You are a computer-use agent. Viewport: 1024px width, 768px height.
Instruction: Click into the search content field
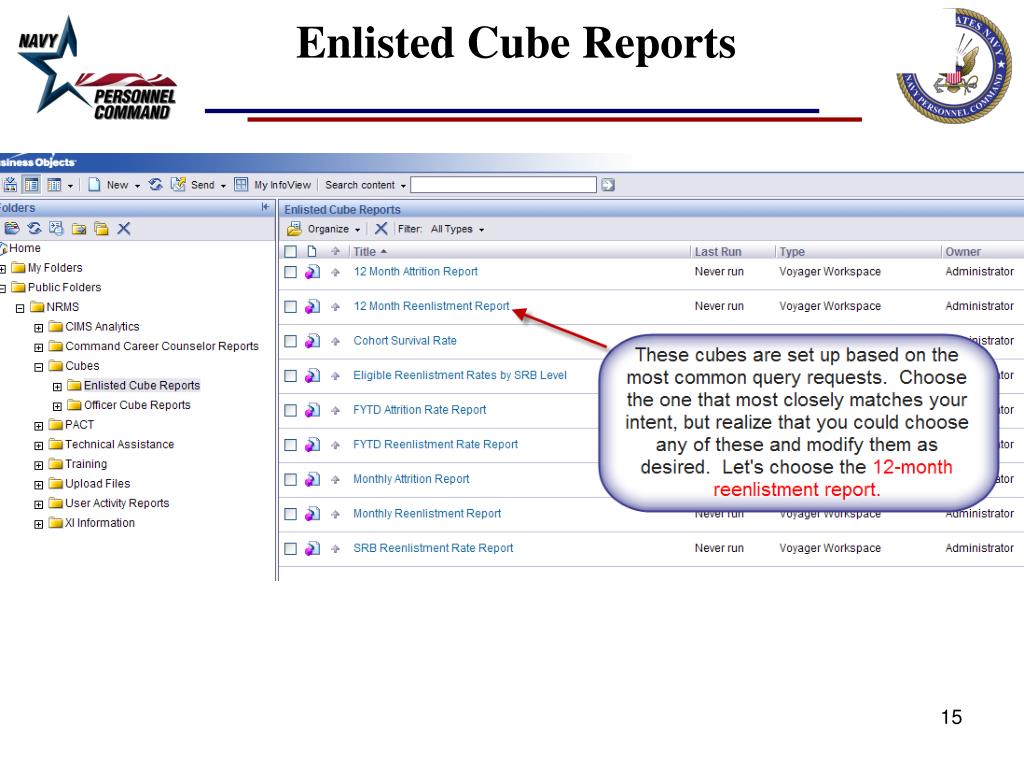pos(504,185)
